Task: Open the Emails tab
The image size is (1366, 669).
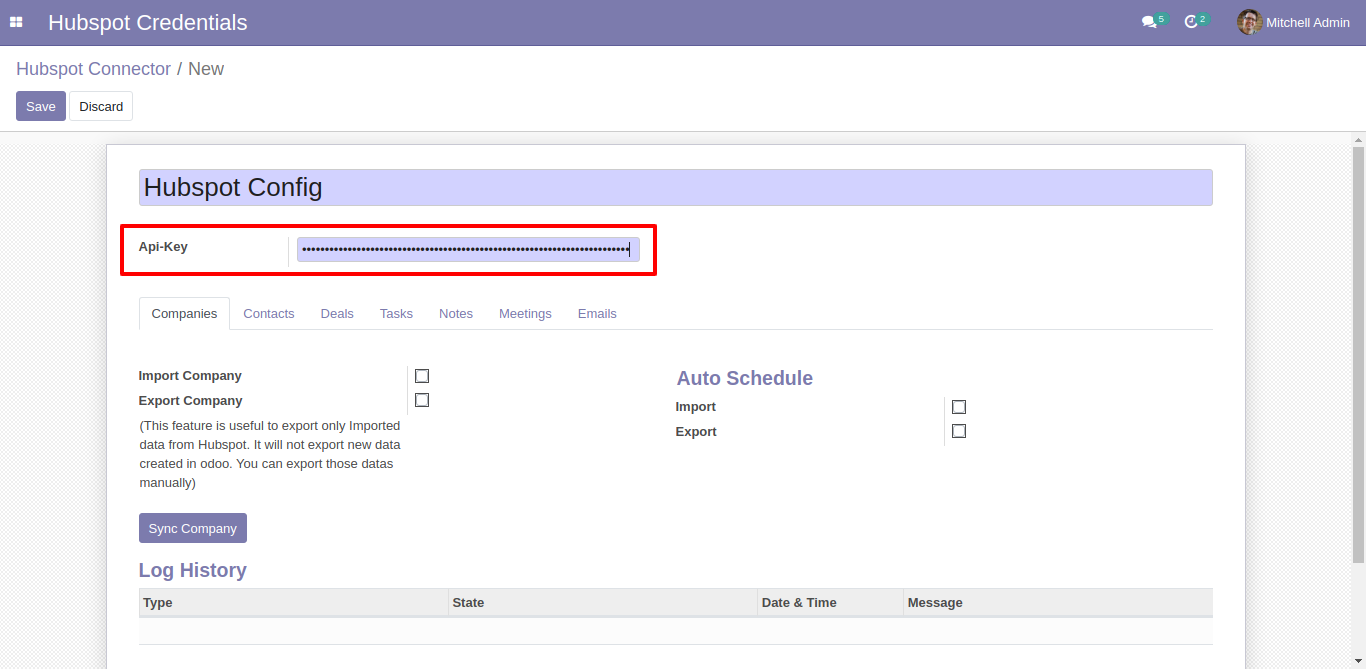Action: click(x=597, y=313)
